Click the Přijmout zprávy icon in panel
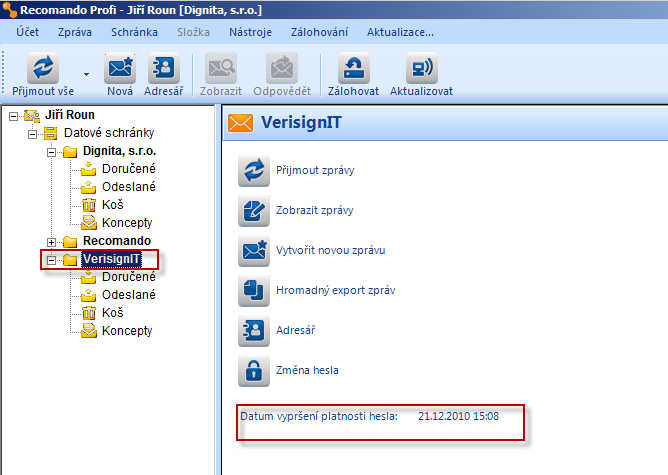Screen dimensions: 668x475 (254, 170)
